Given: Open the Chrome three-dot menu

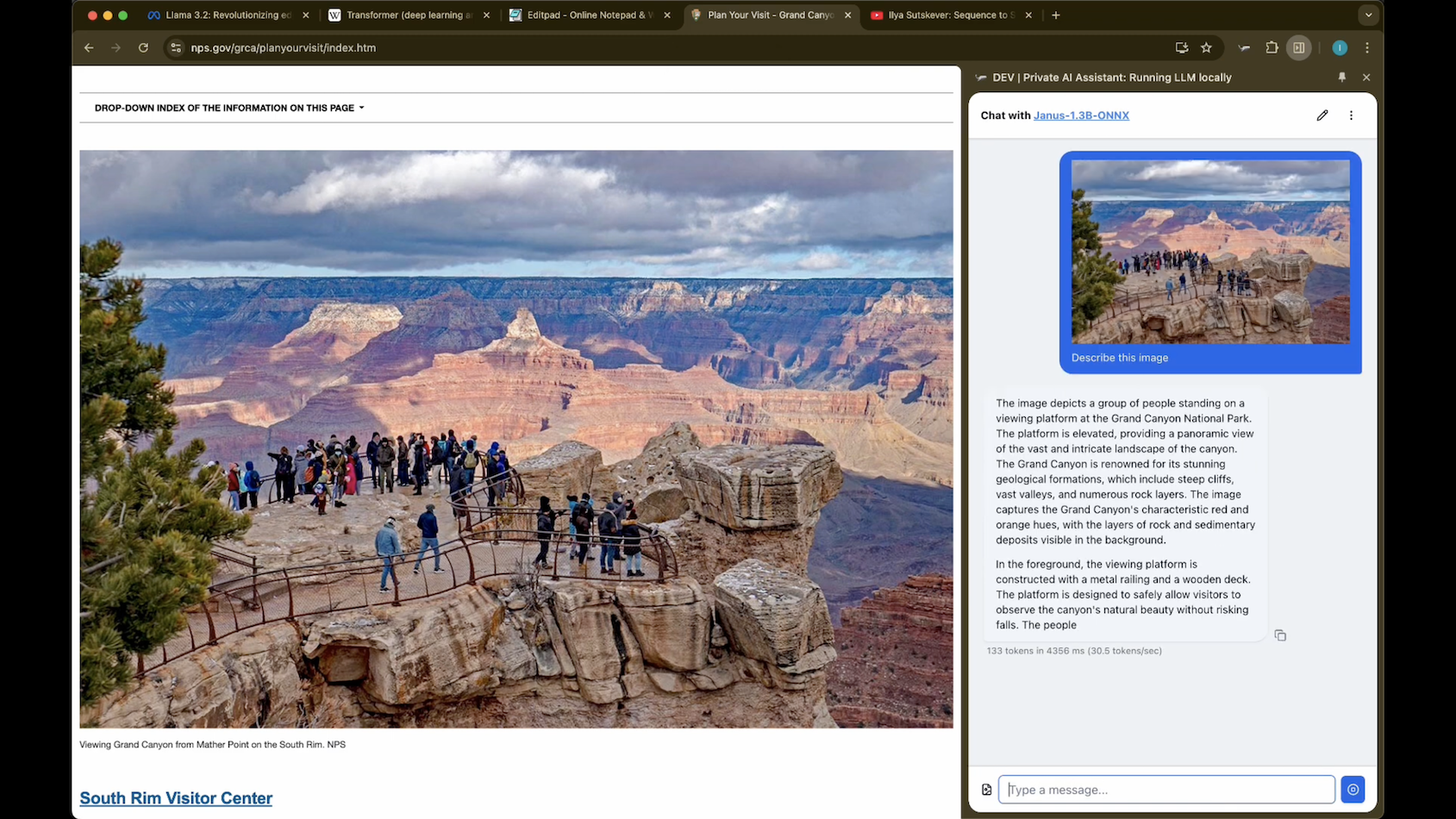Looking at the screenshot, I should click(x=1367, y=48).
